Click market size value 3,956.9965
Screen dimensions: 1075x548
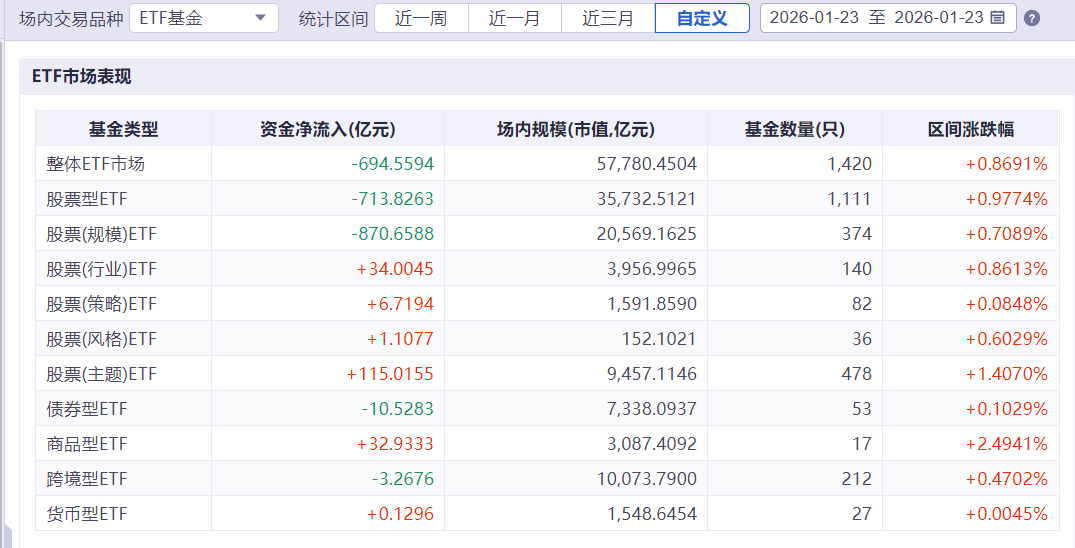[x=652, y=269]
